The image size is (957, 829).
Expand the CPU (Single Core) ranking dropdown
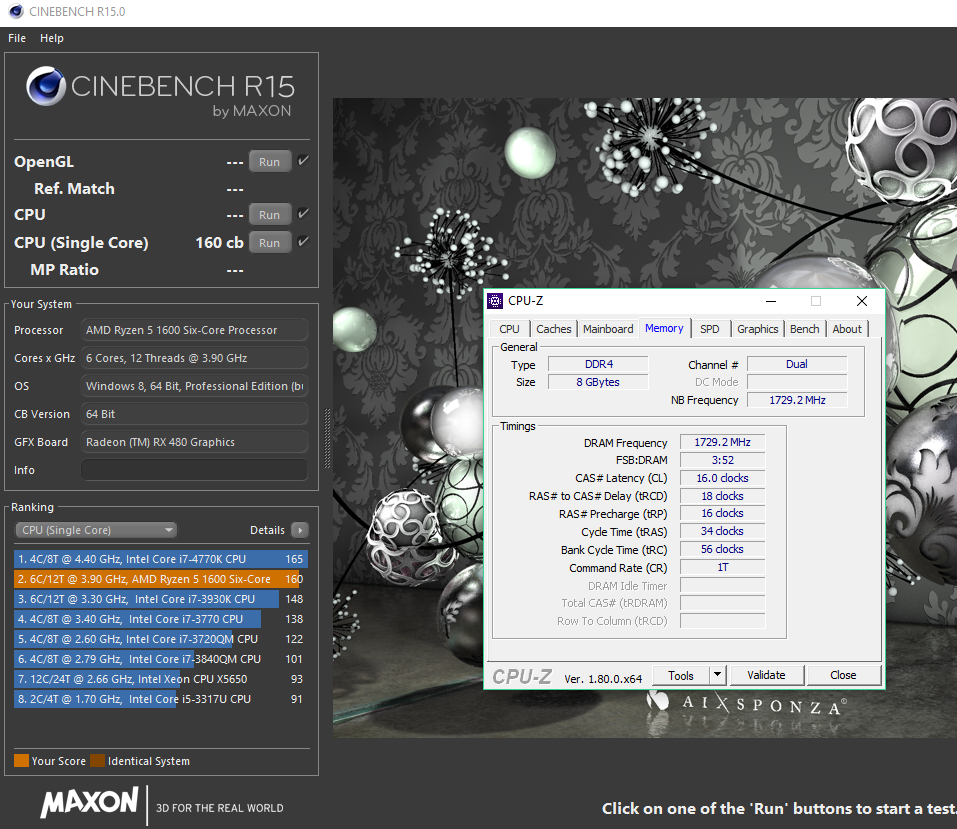[96, 530]
